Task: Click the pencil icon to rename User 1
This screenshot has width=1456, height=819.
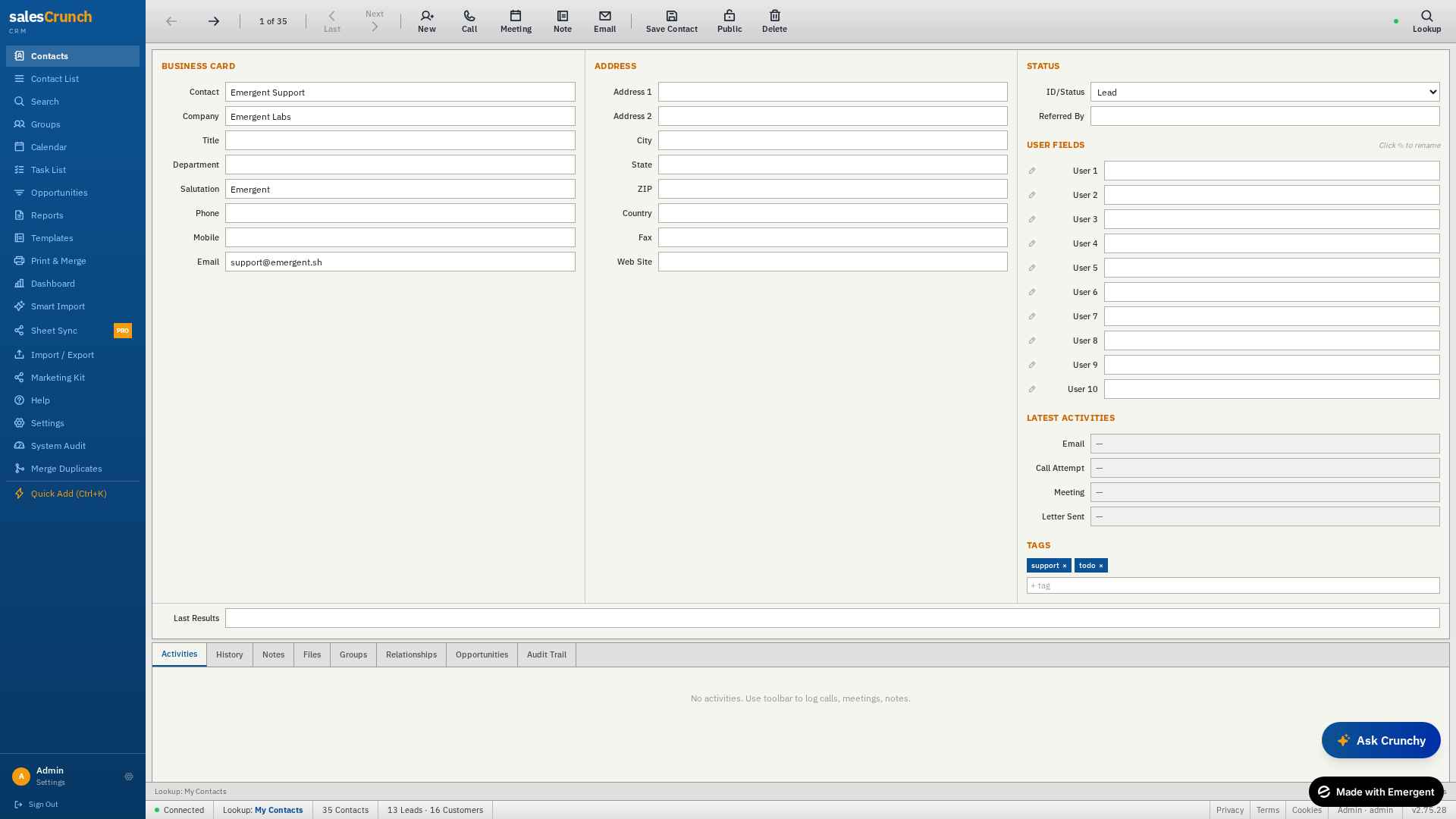Action: [x=1032, y=171]
